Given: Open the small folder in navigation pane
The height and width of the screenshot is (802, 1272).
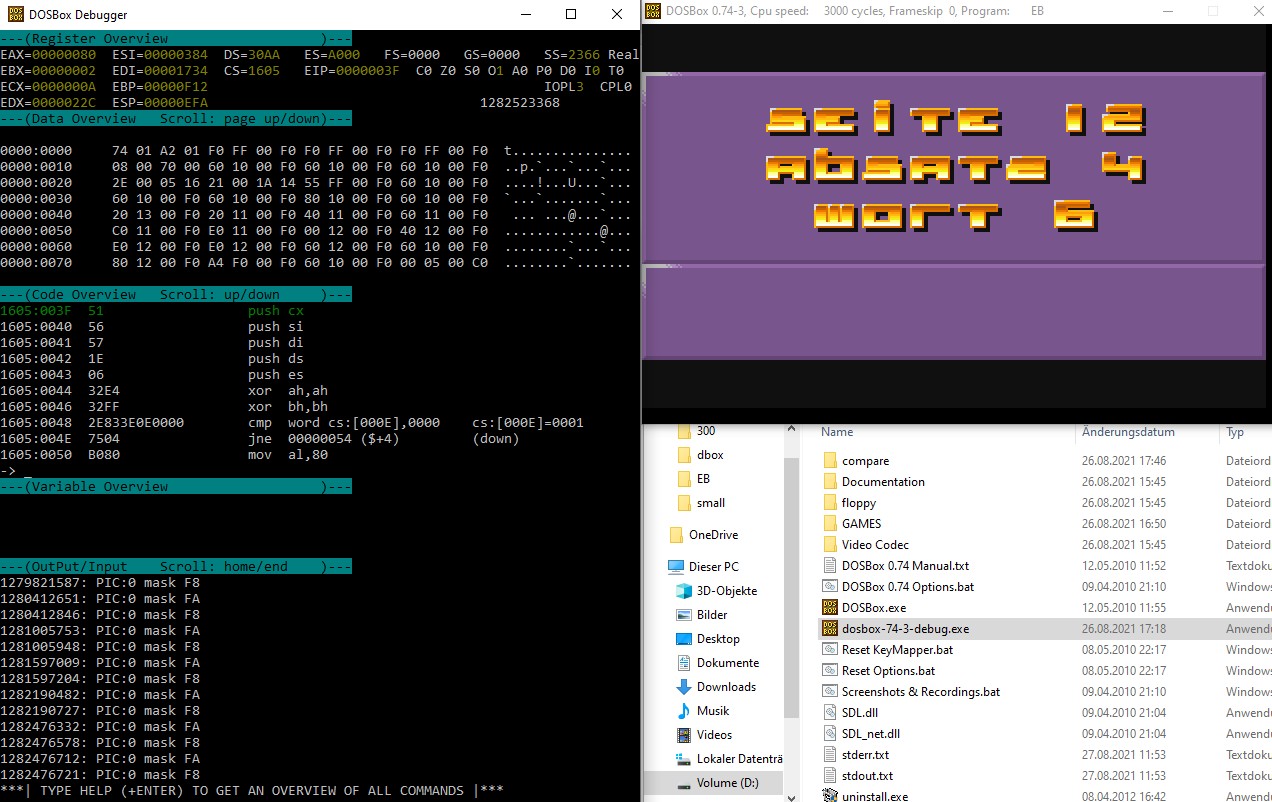Looking at the screenshot, I should [711, 503].
